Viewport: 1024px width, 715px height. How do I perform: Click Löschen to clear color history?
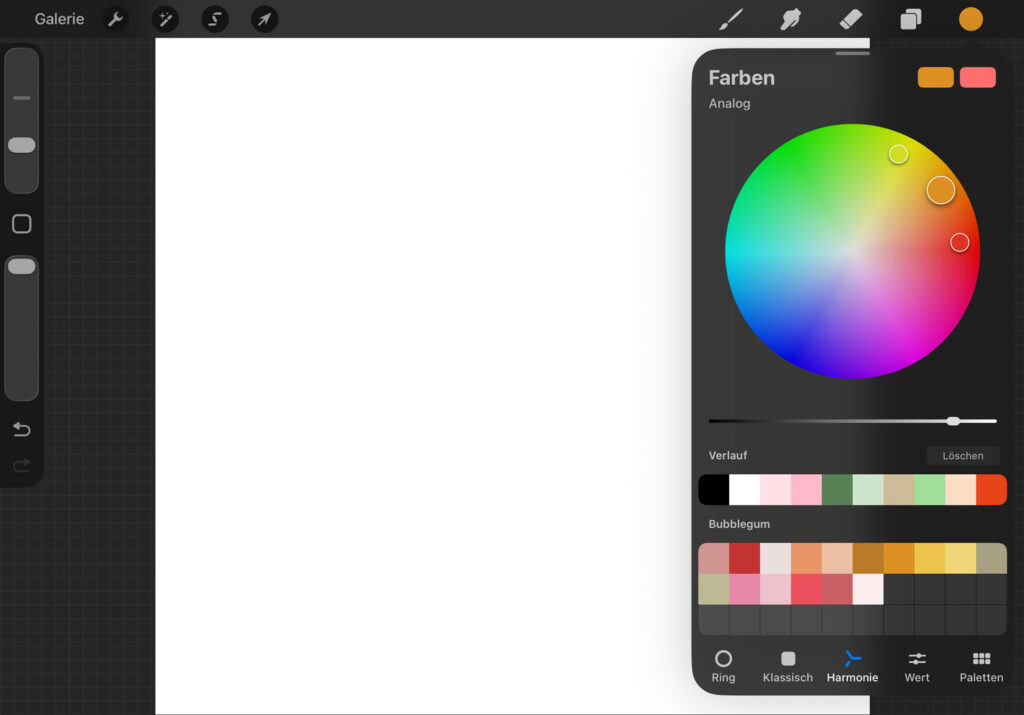(963, 456)
